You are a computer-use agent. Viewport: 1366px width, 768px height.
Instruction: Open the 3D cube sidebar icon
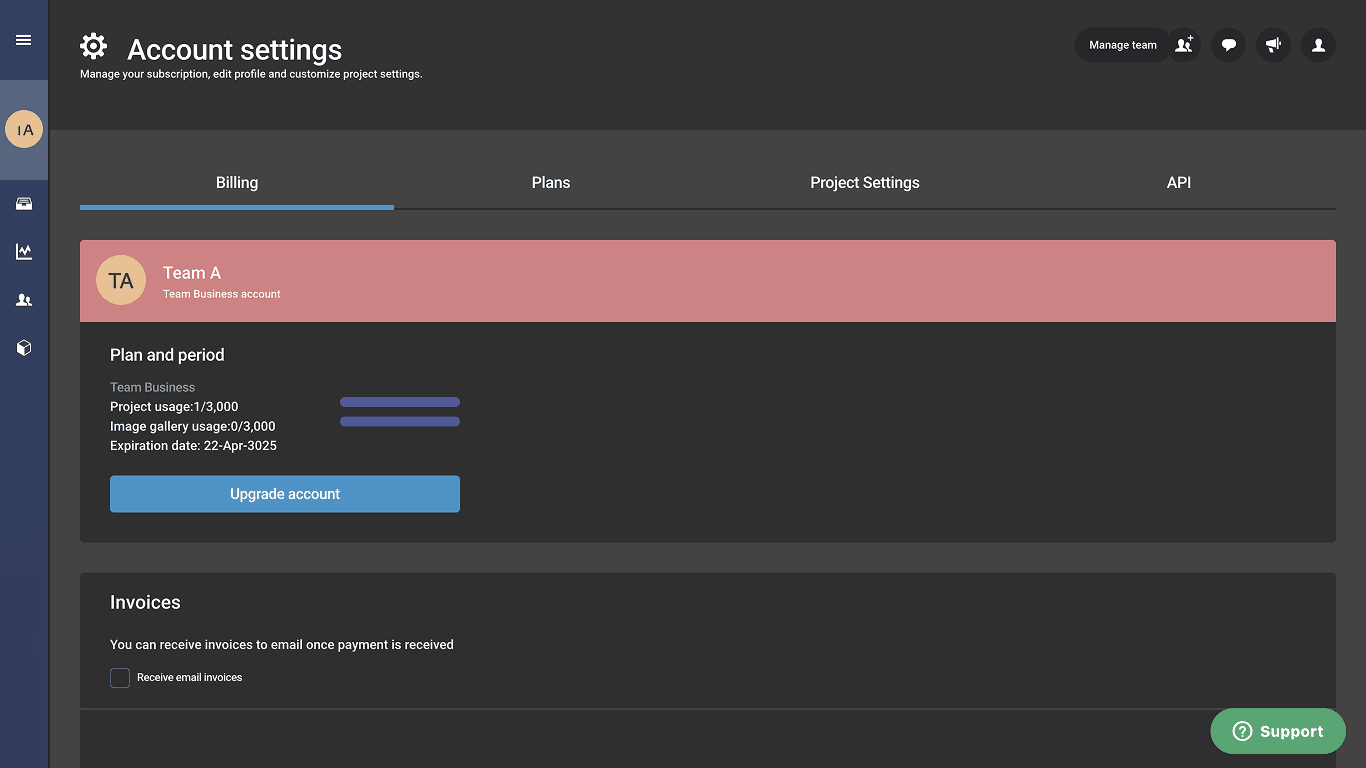pos(24,348)
